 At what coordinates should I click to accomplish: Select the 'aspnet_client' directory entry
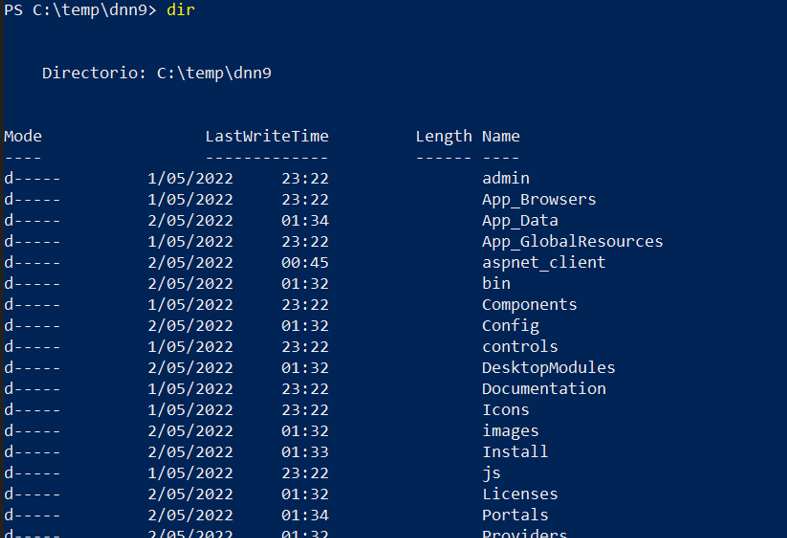(x=544, y=262)
